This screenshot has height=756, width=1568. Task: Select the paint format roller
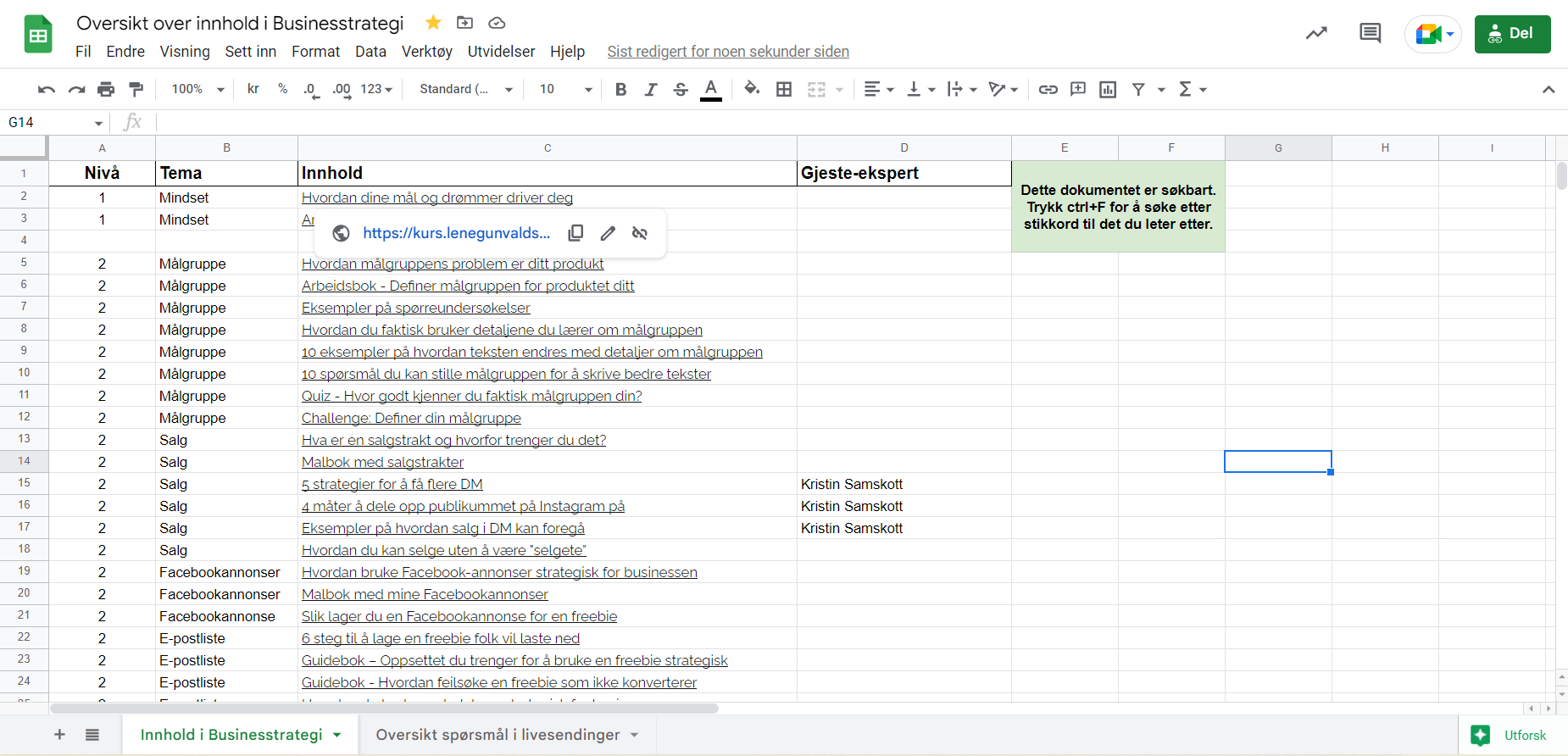tap(136, 89)
